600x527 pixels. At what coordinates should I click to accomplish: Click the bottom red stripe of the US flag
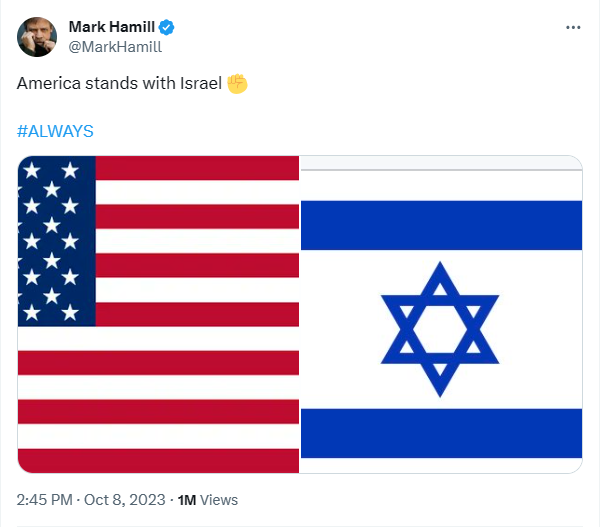click(158, 460)
